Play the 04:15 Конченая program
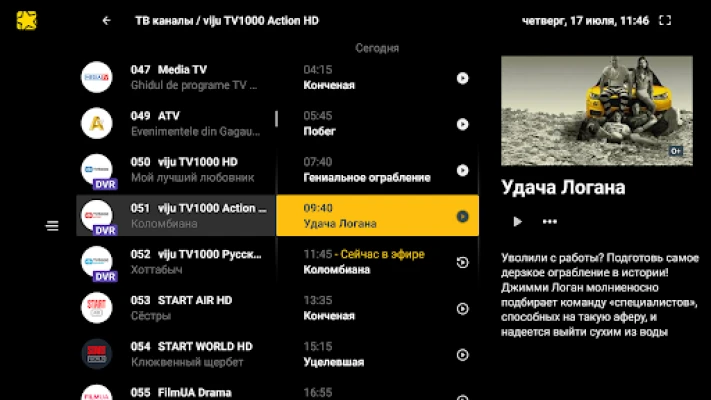Screen dimensions: 711x400 pyautogui.click(x=462, y=78)
